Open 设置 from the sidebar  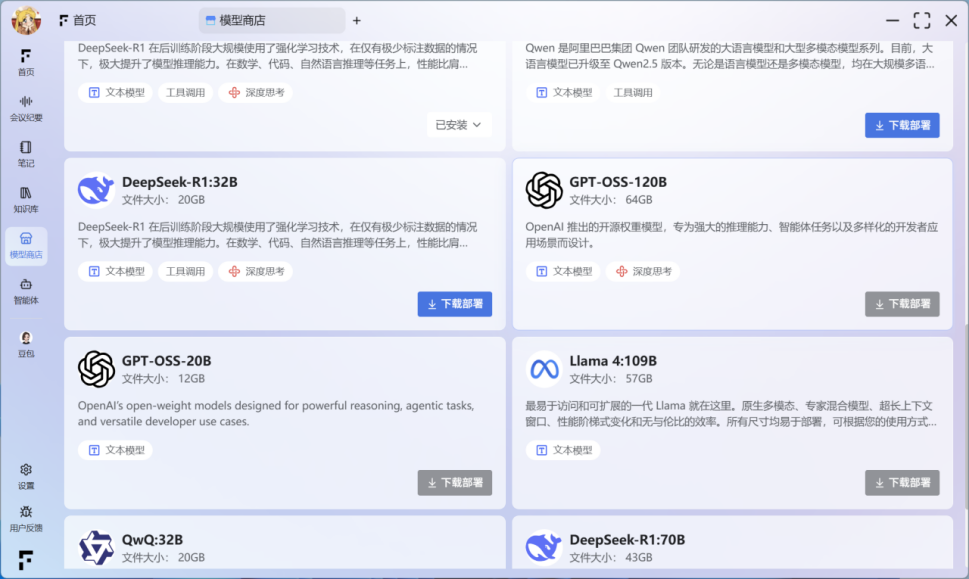coord(26,476)
